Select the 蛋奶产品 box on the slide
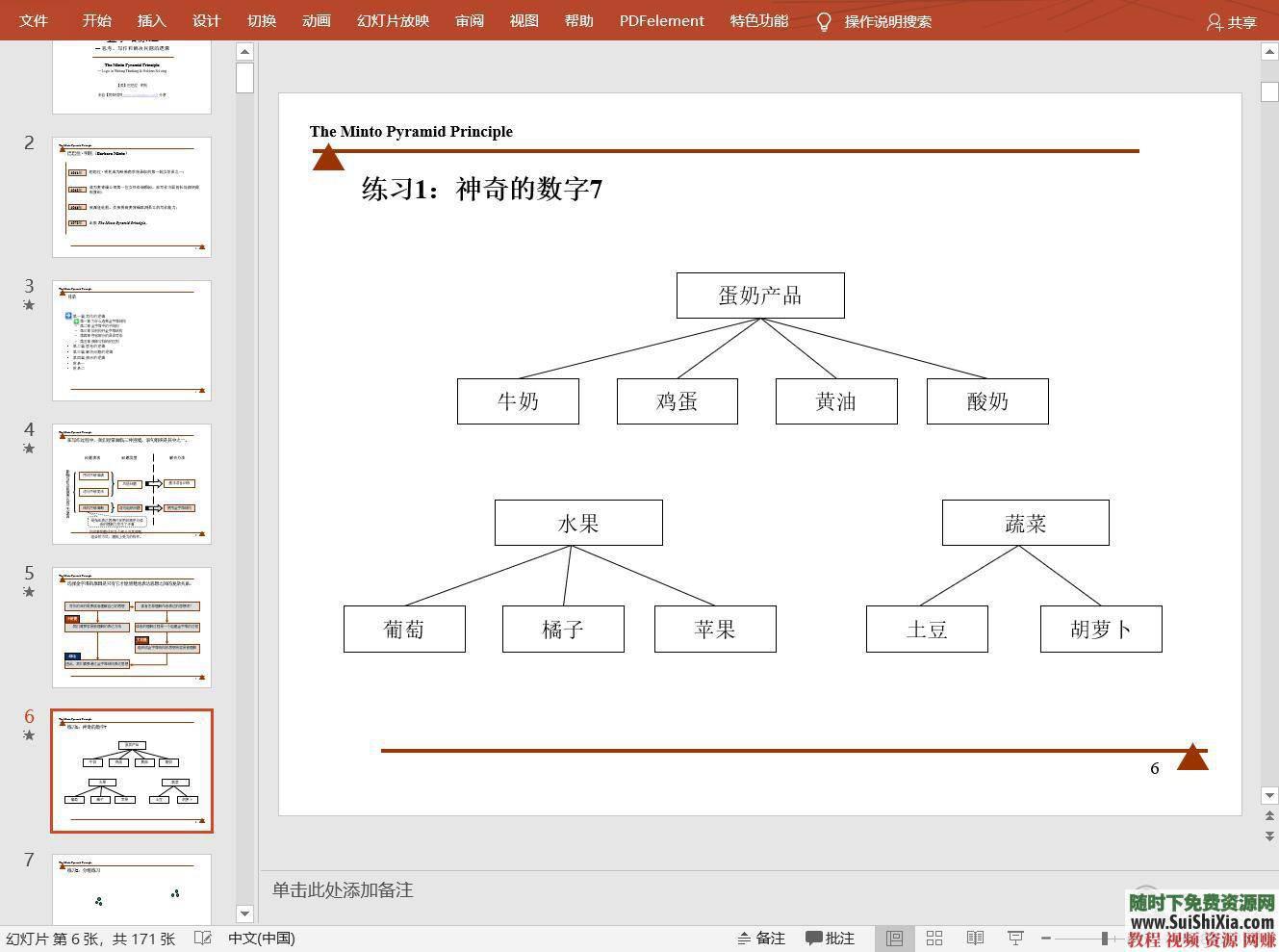 coord(760,296)
